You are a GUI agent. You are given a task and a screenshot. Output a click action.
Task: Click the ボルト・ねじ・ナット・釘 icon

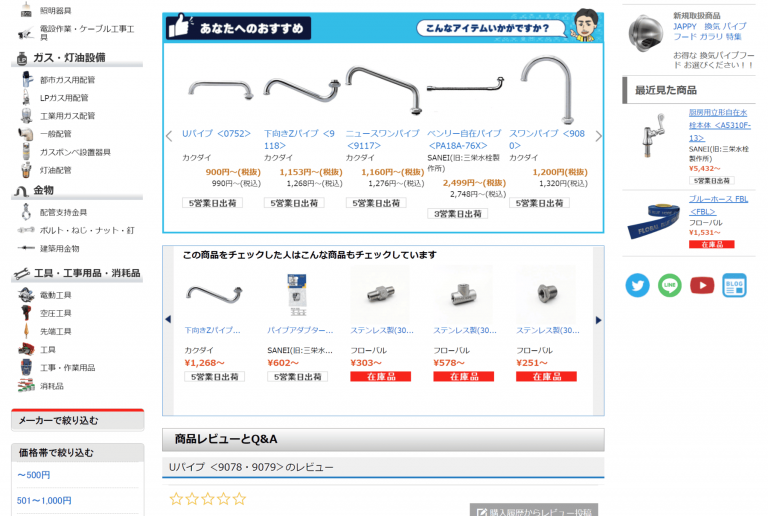tap(26, 230)
